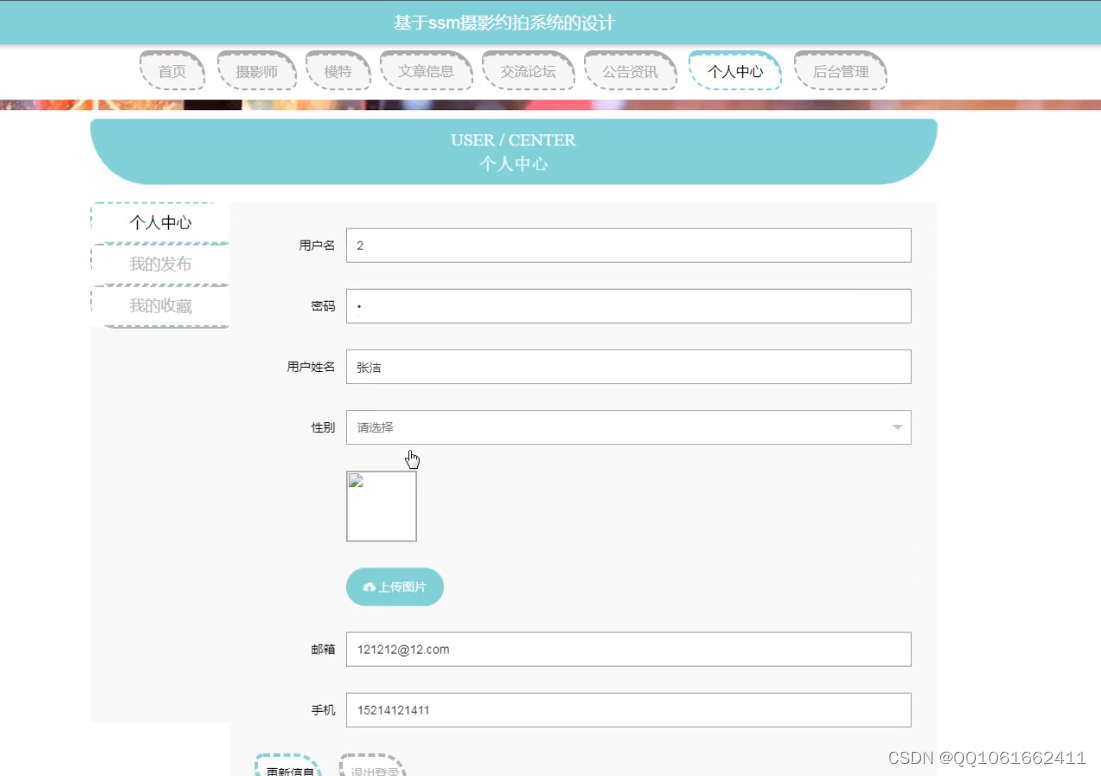Select 个人中心 in the left sidebar
The height and width of the screenshot is (776, 1101).
tap(160, 223)
